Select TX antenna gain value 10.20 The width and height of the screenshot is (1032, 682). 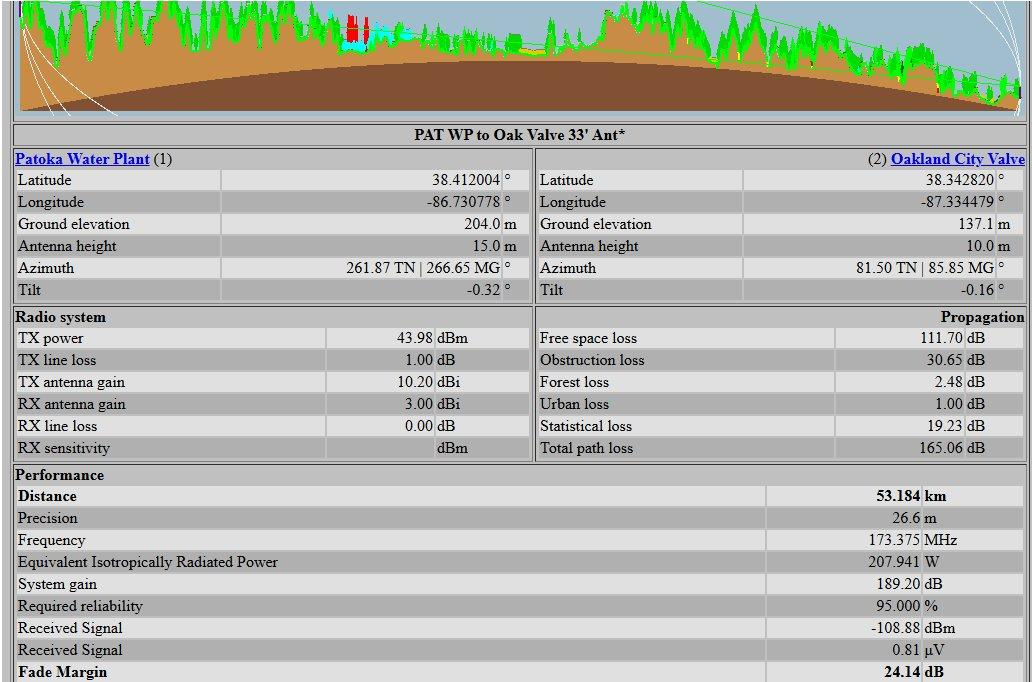coord(416,382)
